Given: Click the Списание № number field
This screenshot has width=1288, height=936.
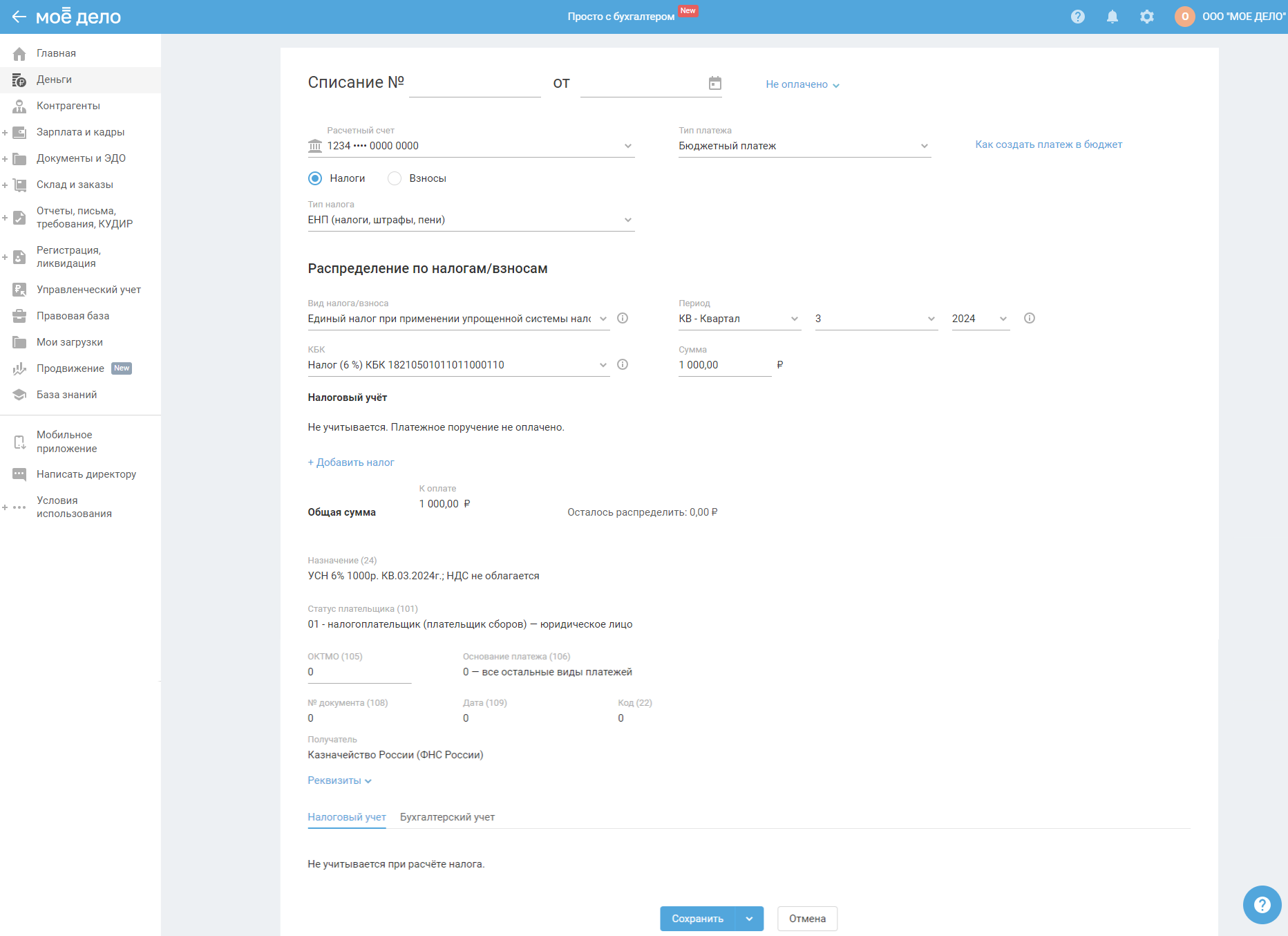Looking at the screenshot, I should tap(475, 83).
